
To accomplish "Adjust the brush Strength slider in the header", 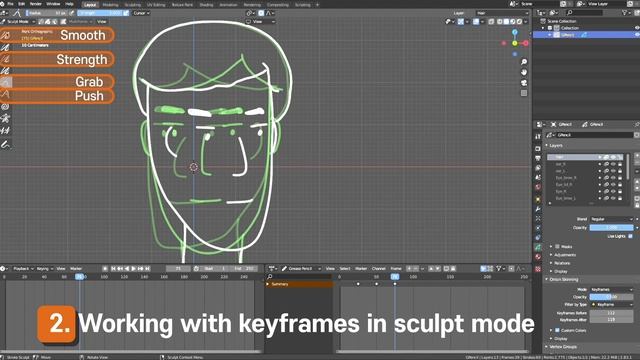I will click(100, 13).
